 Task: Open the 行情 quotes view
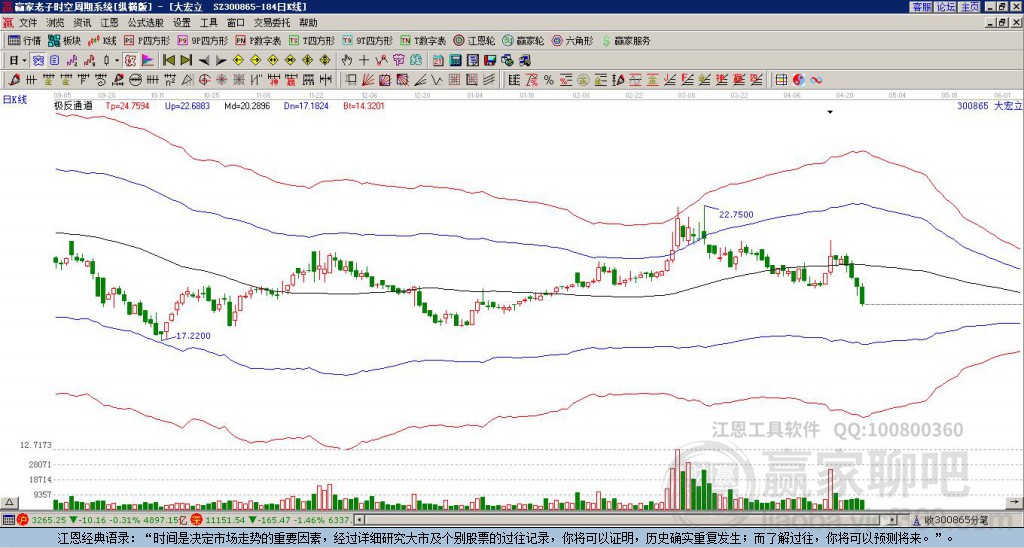(24, 40)
